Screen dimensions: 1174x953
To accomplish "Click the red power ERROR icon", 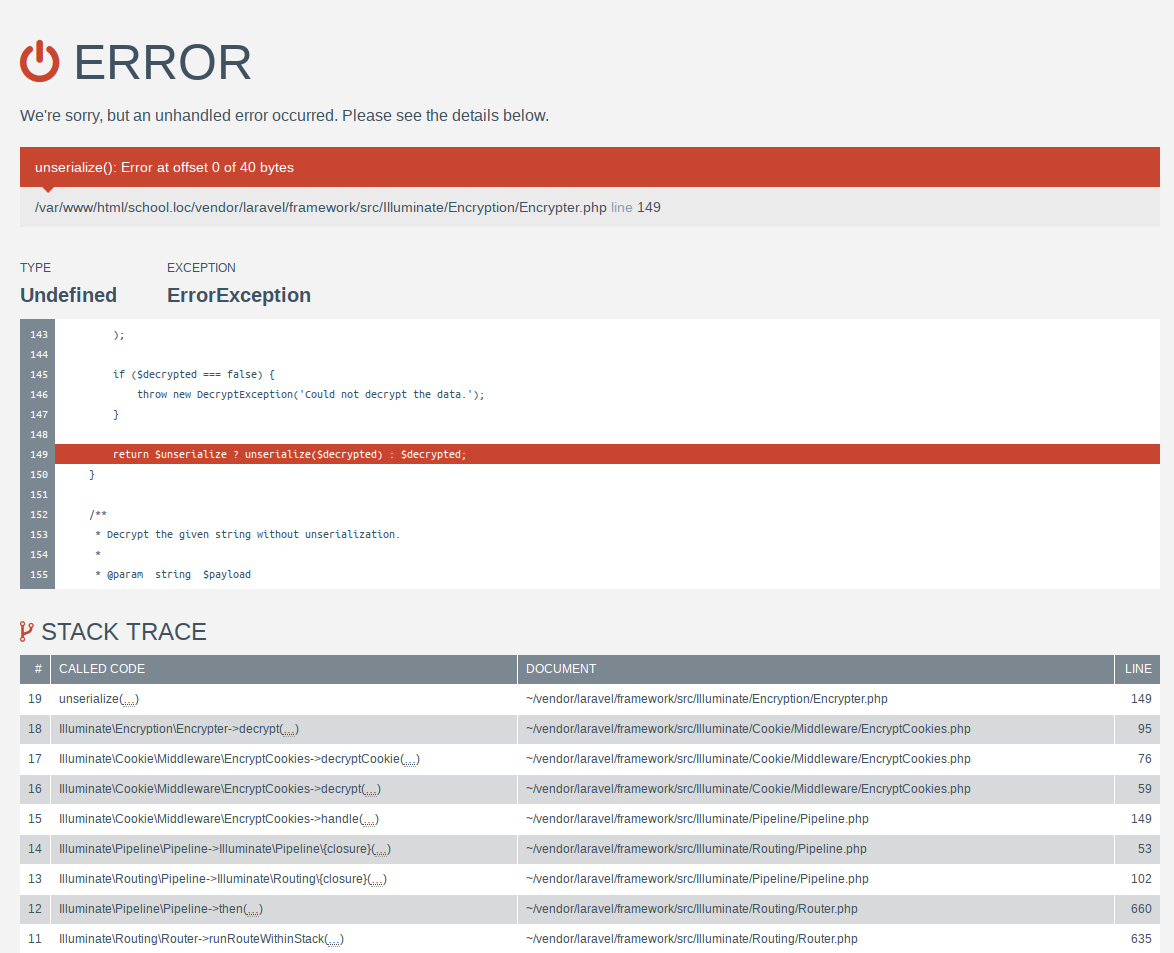I will coord(38,62).
